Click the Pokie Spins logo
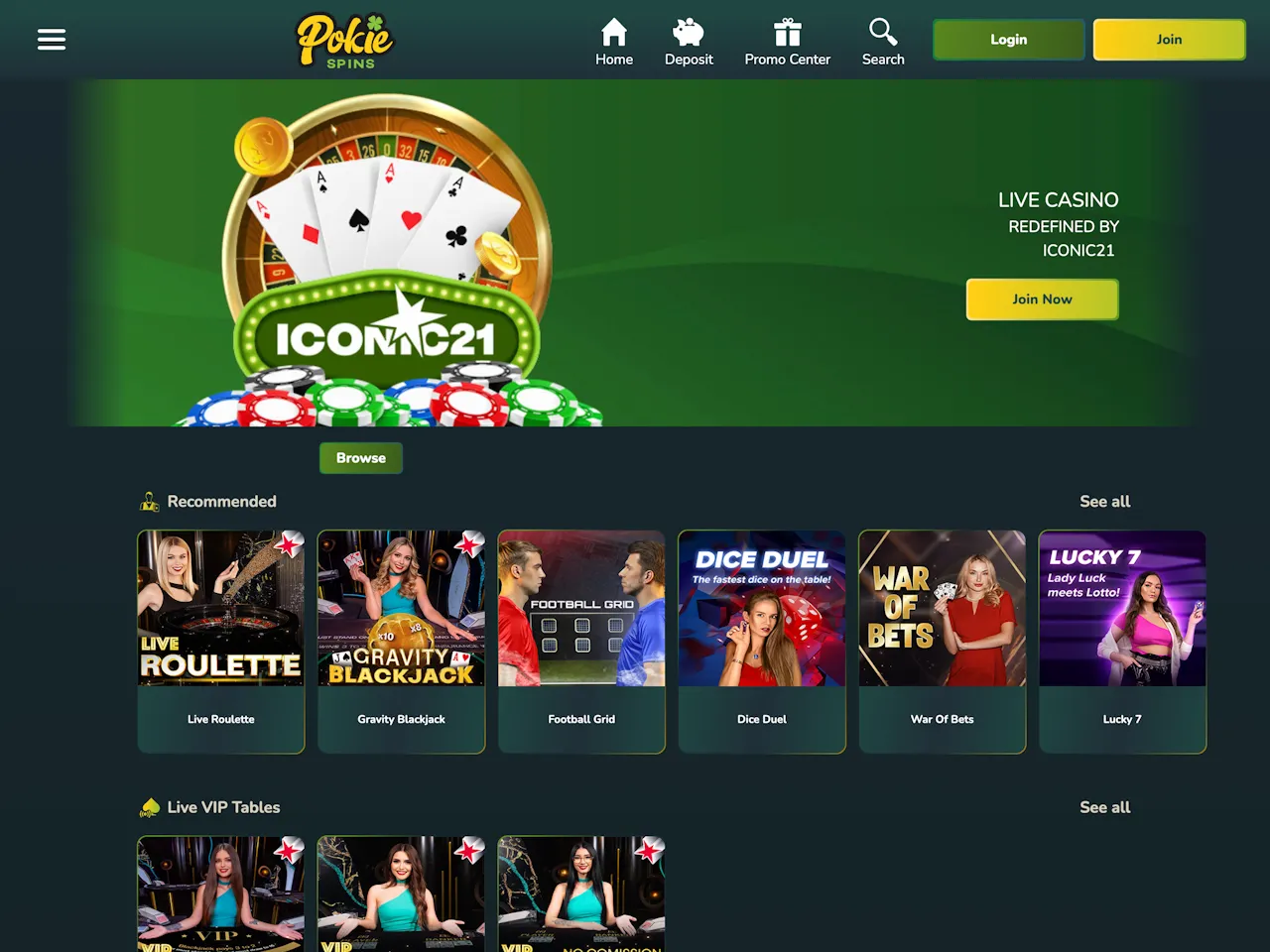 [345, 41]
